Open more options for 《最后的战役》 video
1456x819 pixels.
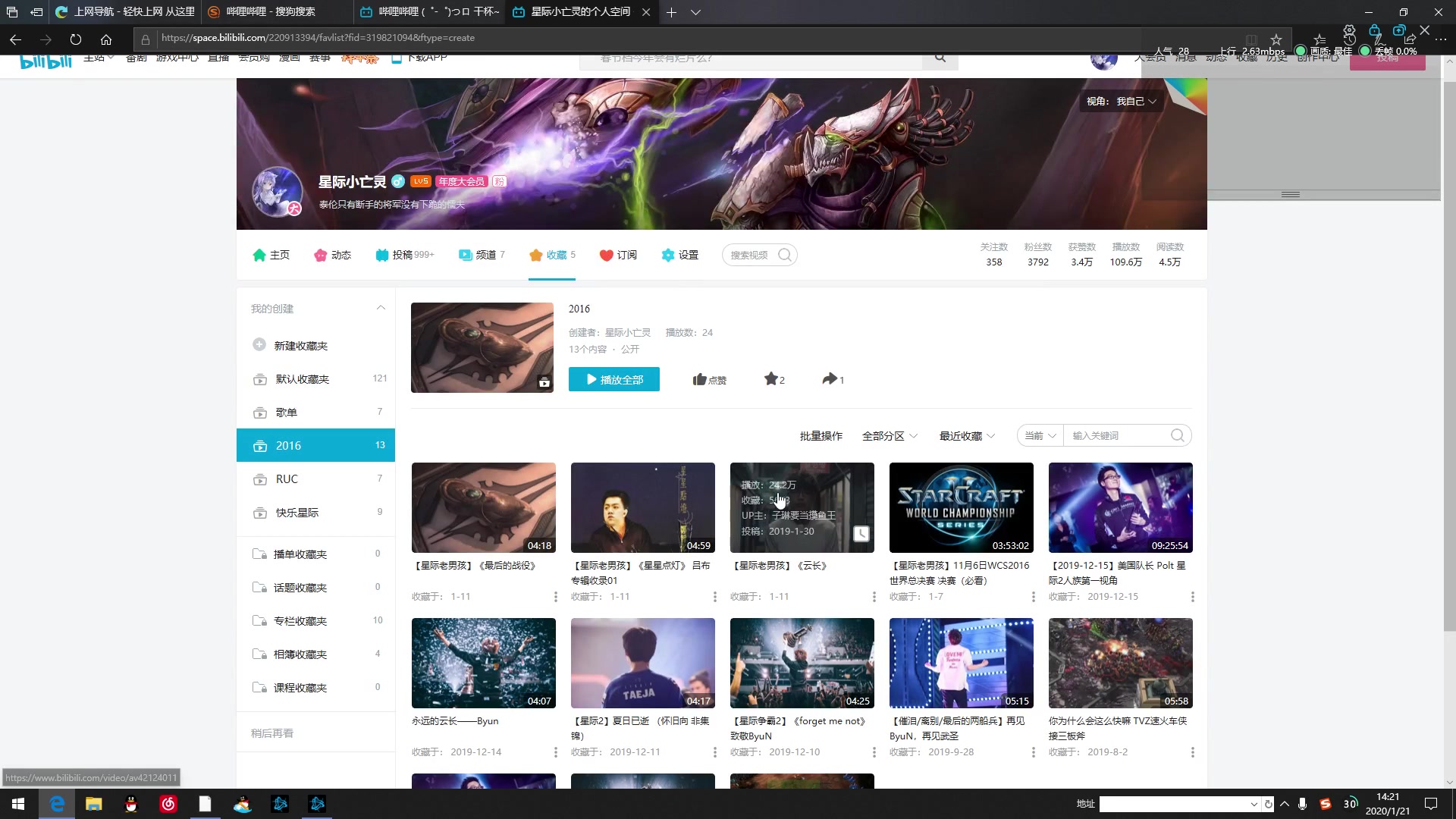pos(556,597)
